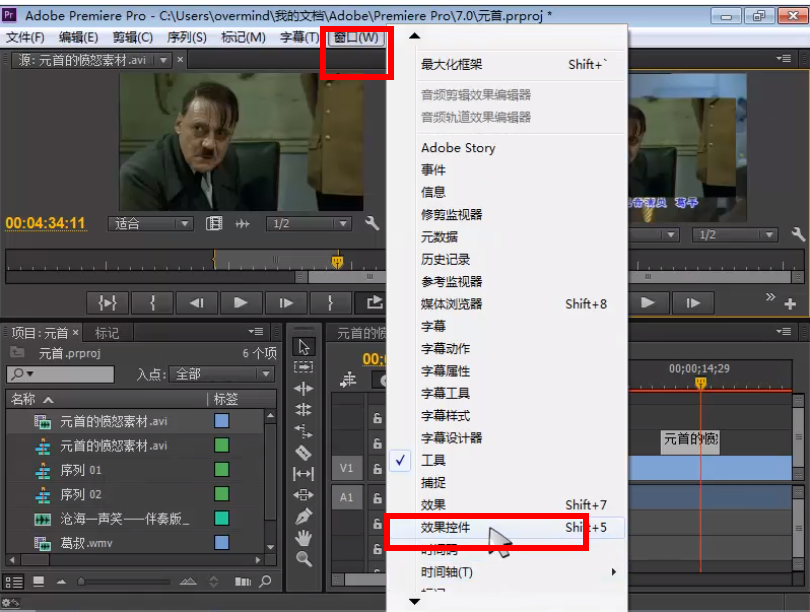Toggle the V1 track target

(347, 468)
